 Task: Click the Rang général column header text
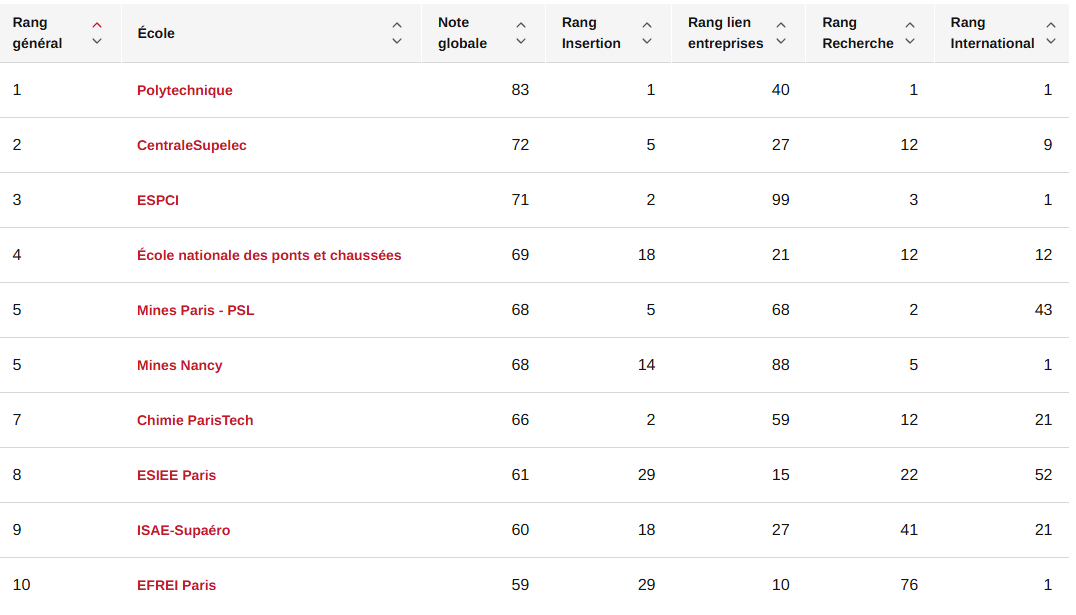coord(37,33)
